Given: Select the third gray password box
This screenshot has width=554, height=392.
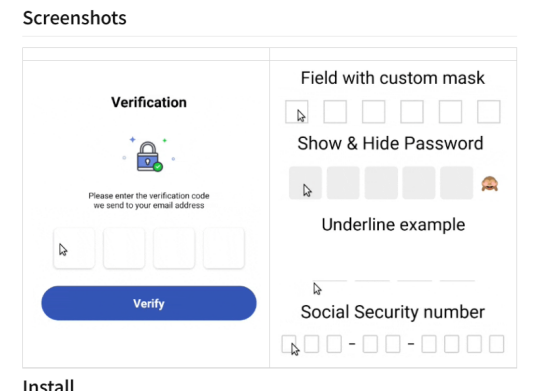Looking at the screenshot, I should [381, 183].
